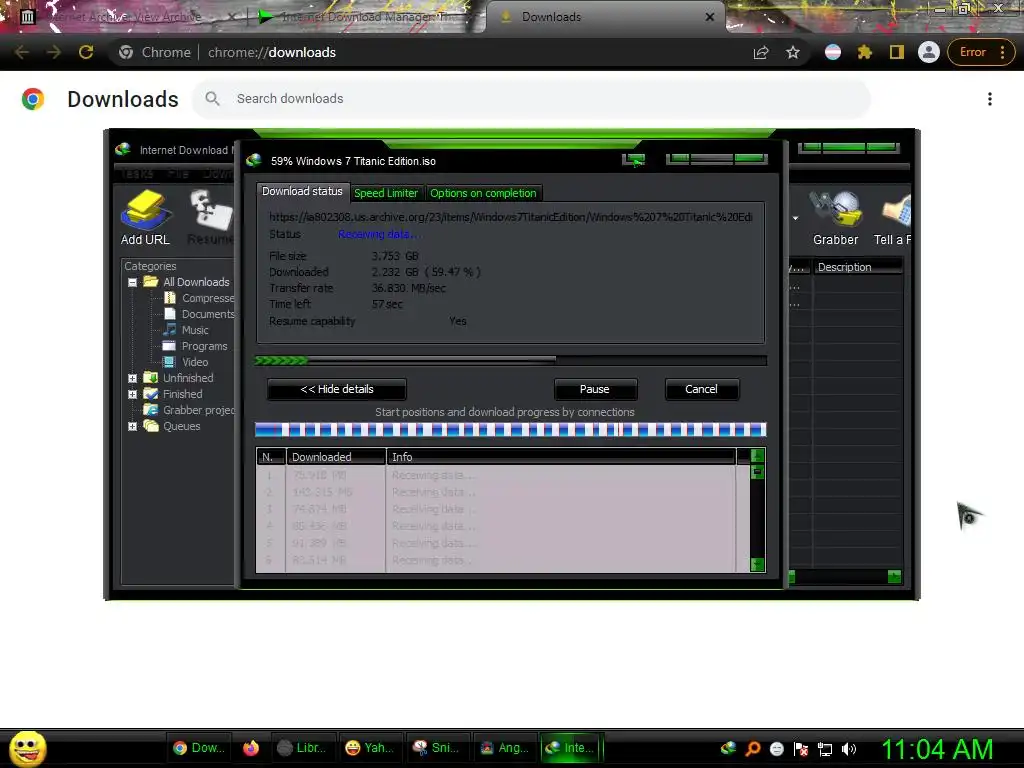Collapse the All Downloads tree node
The image size is (1024, 768).
coord(133,282)
